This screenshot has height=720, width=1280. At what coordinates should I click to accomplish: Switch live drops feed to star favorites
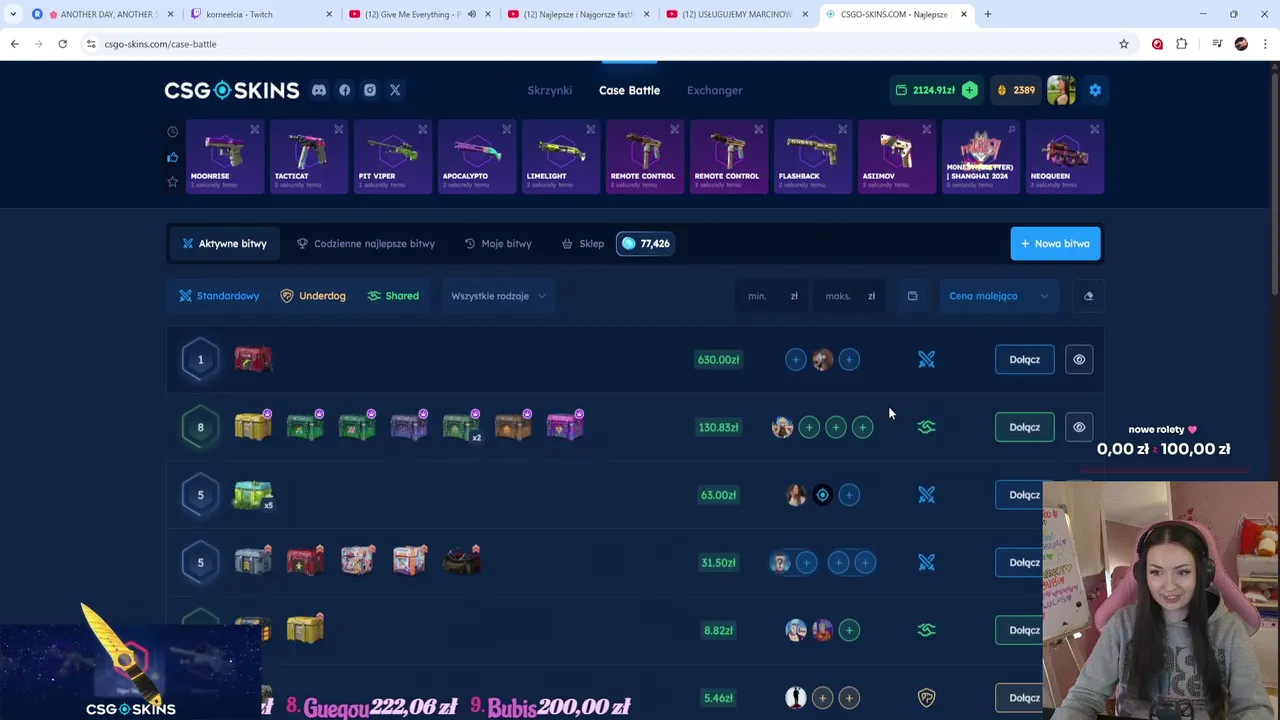click(x=172, y=182)
